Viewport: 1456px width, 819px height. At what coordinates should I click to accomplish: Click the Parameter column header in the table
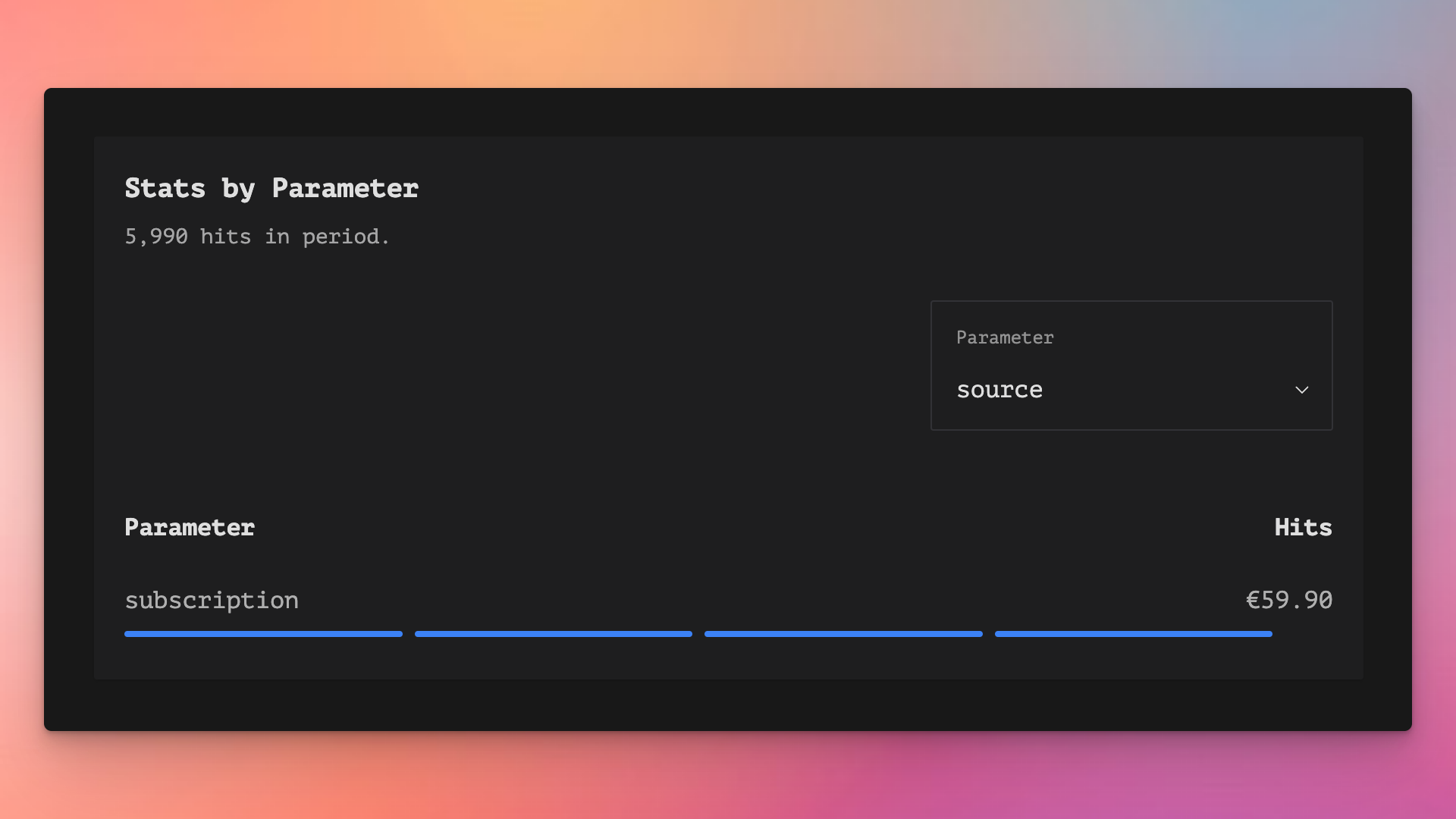tap(190, 527)
